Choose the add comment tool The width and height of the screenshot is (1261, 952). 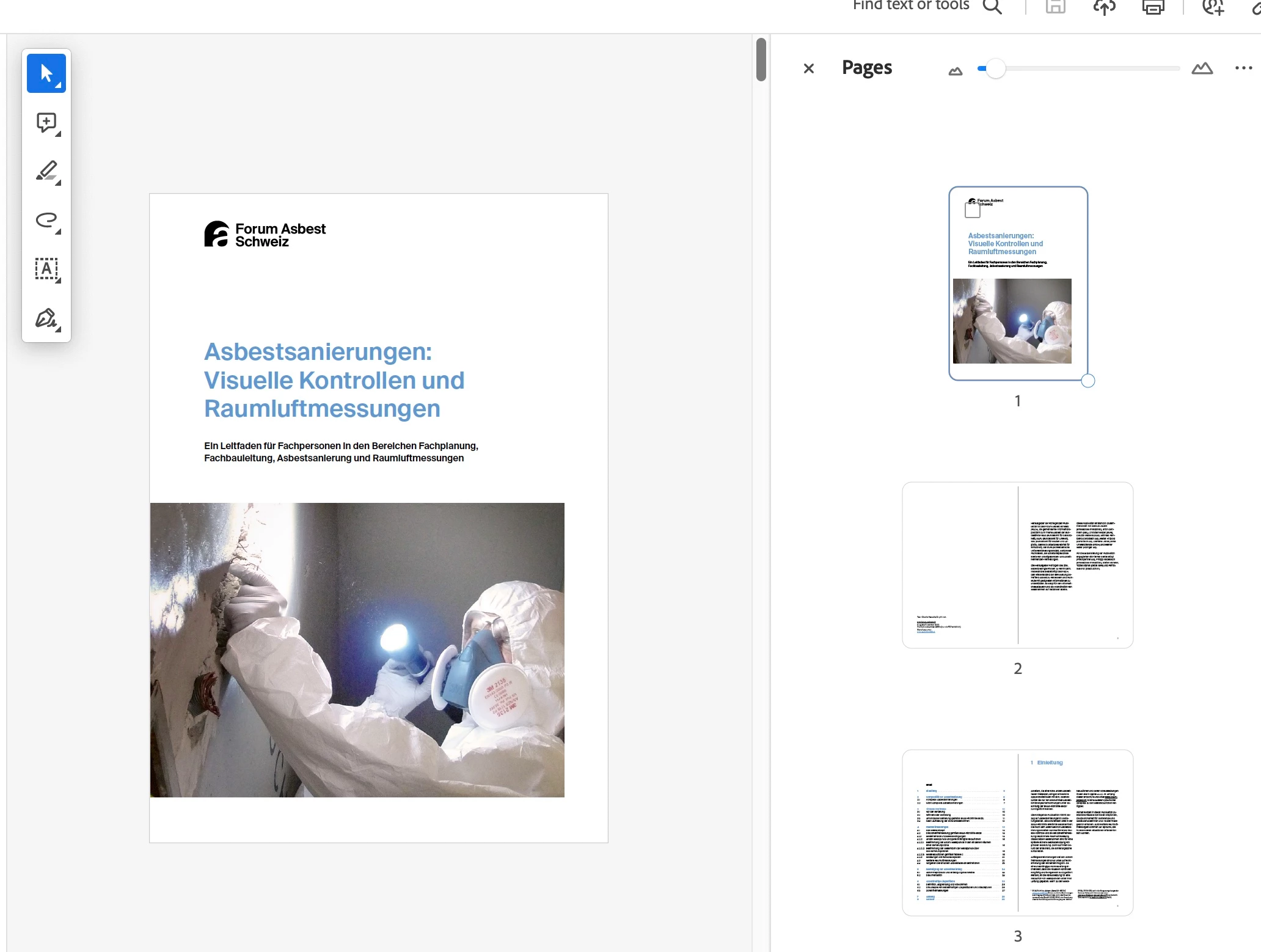[x=46, y=122]
